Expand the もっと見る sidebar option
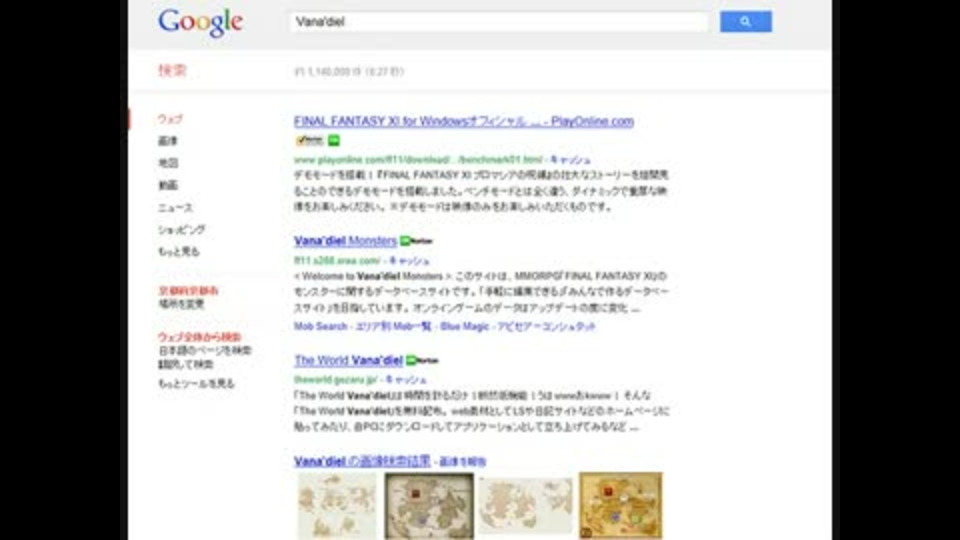The image size is (960, 540). coord(179,252)
